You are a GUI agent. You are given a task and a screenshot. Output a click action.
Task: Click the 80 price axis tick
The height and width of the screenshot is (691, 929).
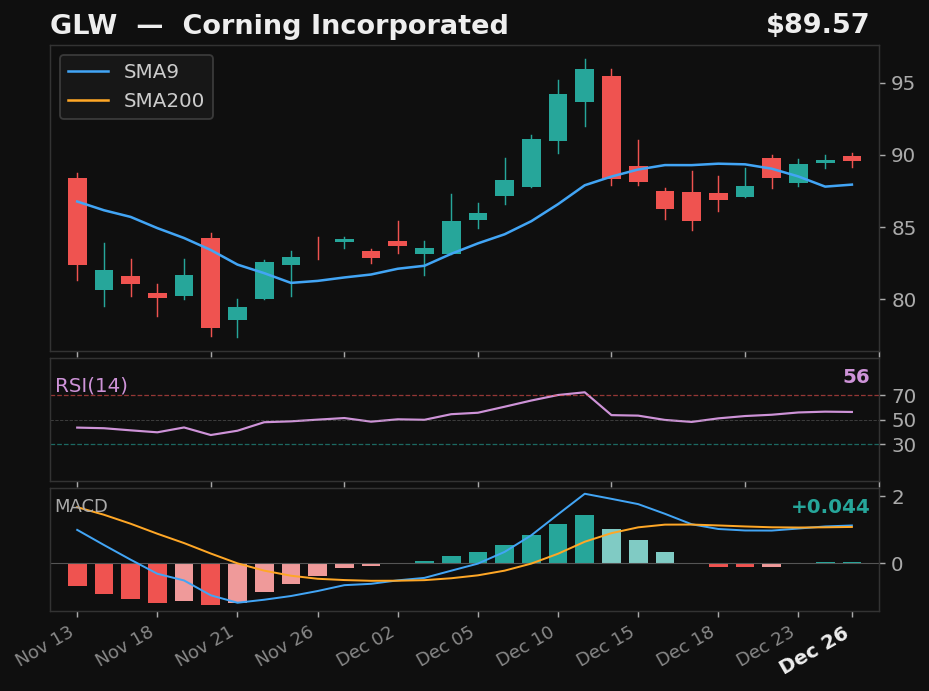902,300
